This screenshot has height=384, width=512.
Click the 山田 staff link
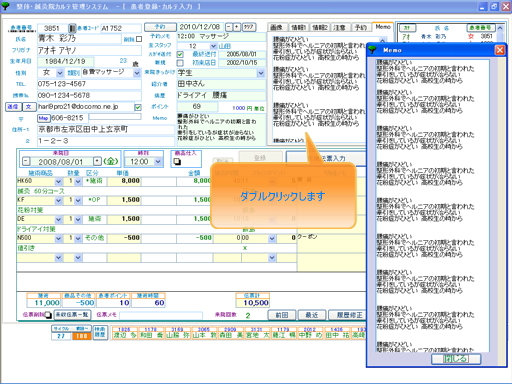pos(225,46)
